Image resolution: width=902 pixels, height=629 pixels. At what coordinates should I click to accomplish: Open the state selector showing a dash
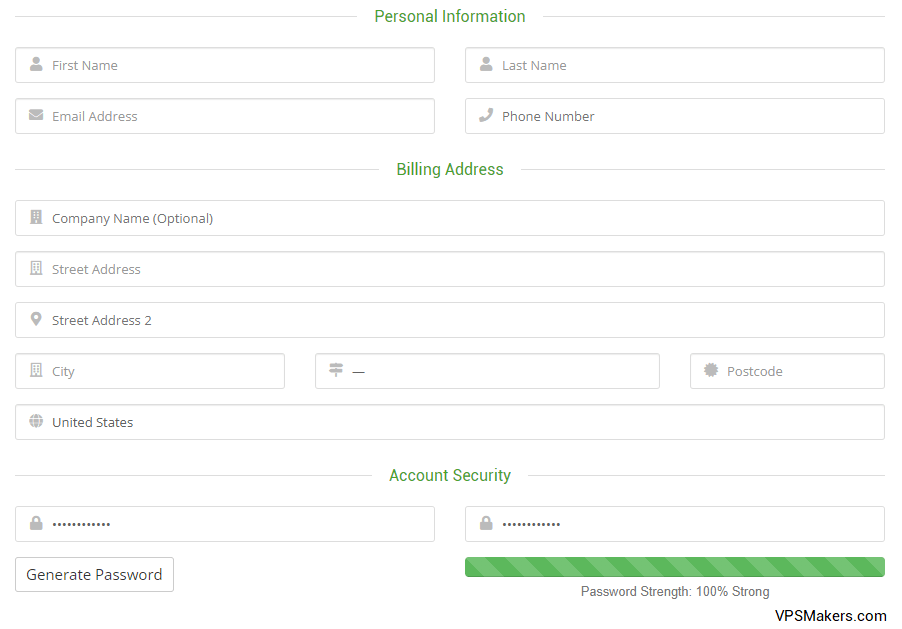click(487, 371)
